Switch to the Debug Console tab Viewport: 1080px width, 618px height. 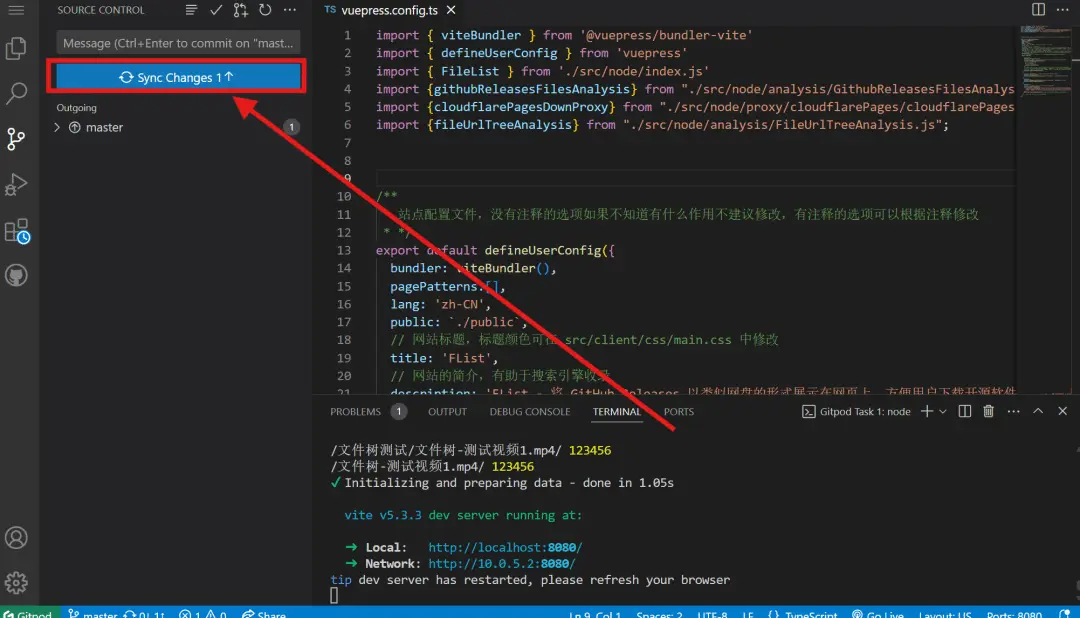point(529,411)
